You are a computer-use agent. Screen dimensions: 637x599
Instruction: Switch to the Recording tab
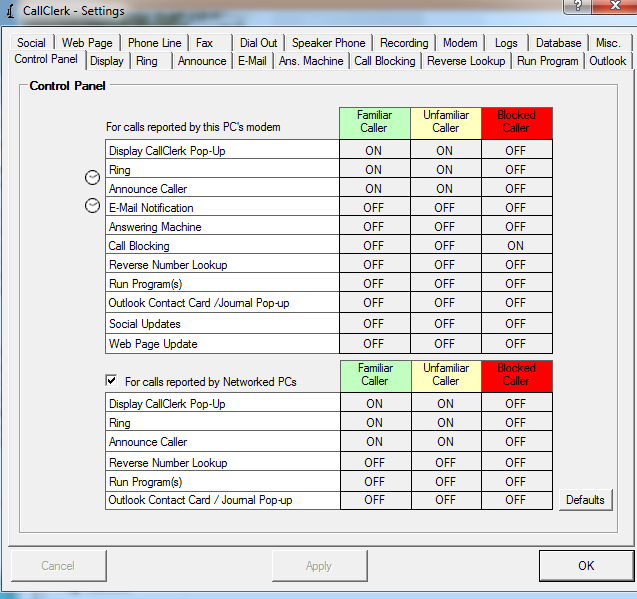pos(404,43)
